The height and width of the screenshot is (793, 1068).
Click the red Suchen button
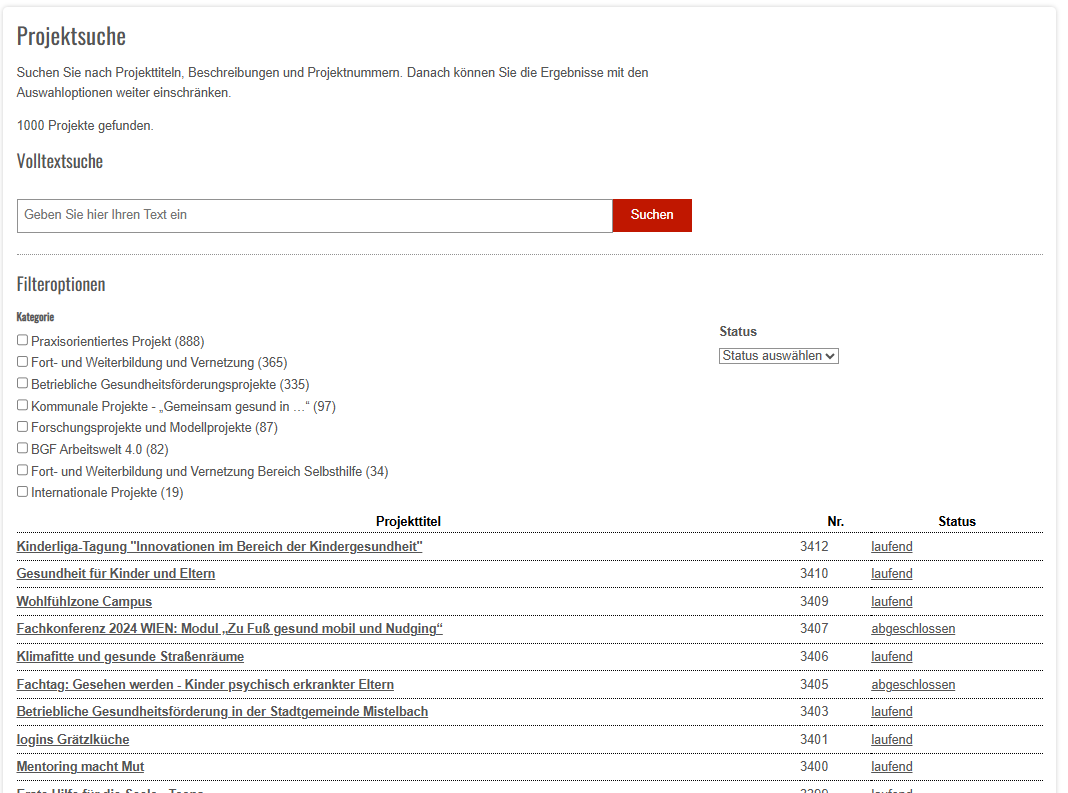(651, 215)
